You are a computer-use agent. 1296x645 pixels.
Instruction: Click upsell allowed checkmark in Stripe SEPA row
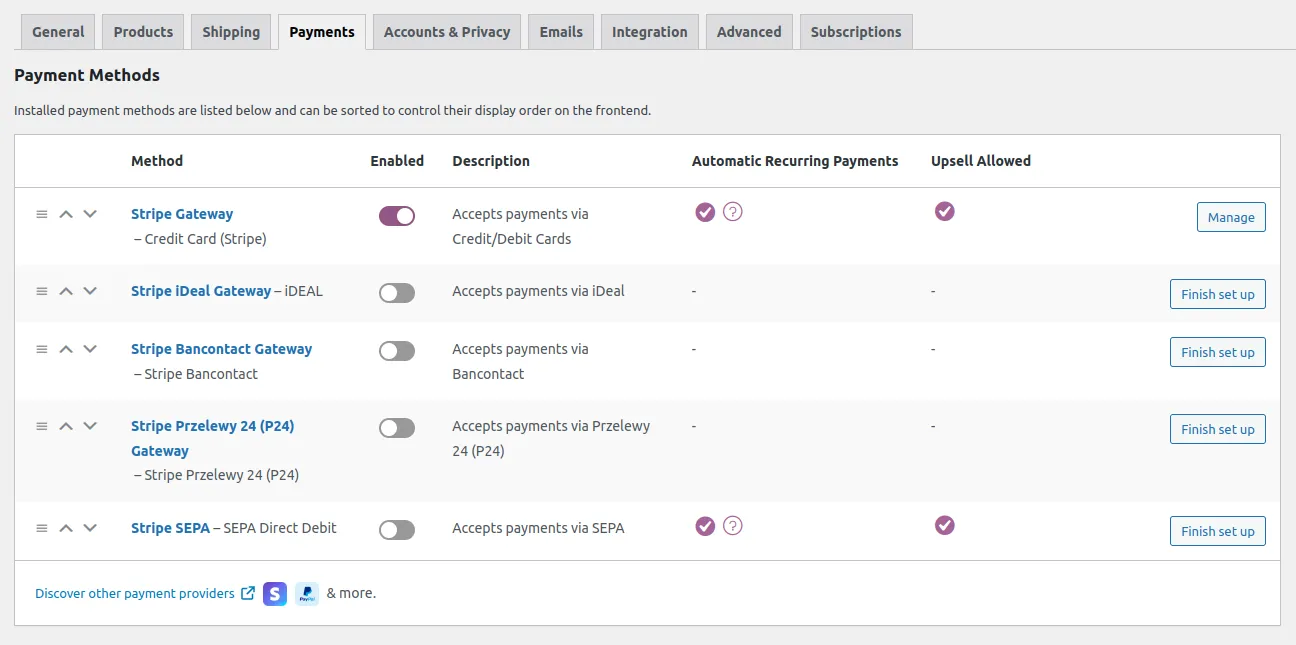944,525
